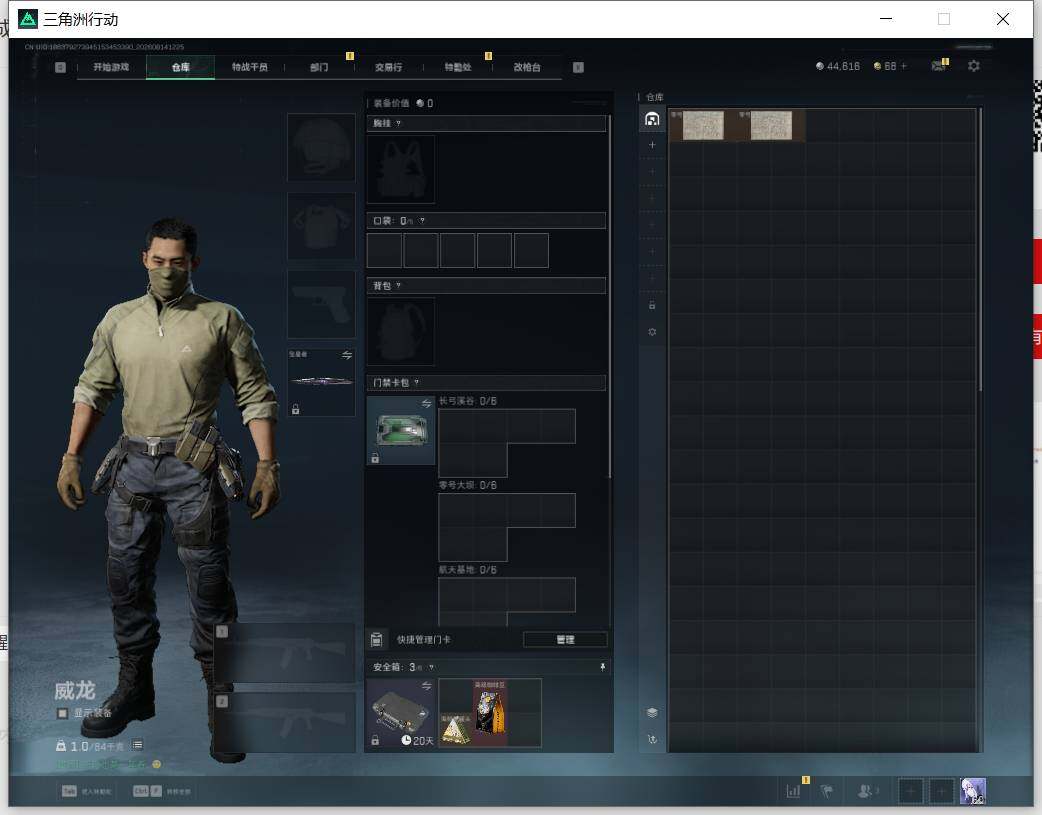Click the first empty pocket slot
This screenshot has height=815, width=1042.
point(384,251)
